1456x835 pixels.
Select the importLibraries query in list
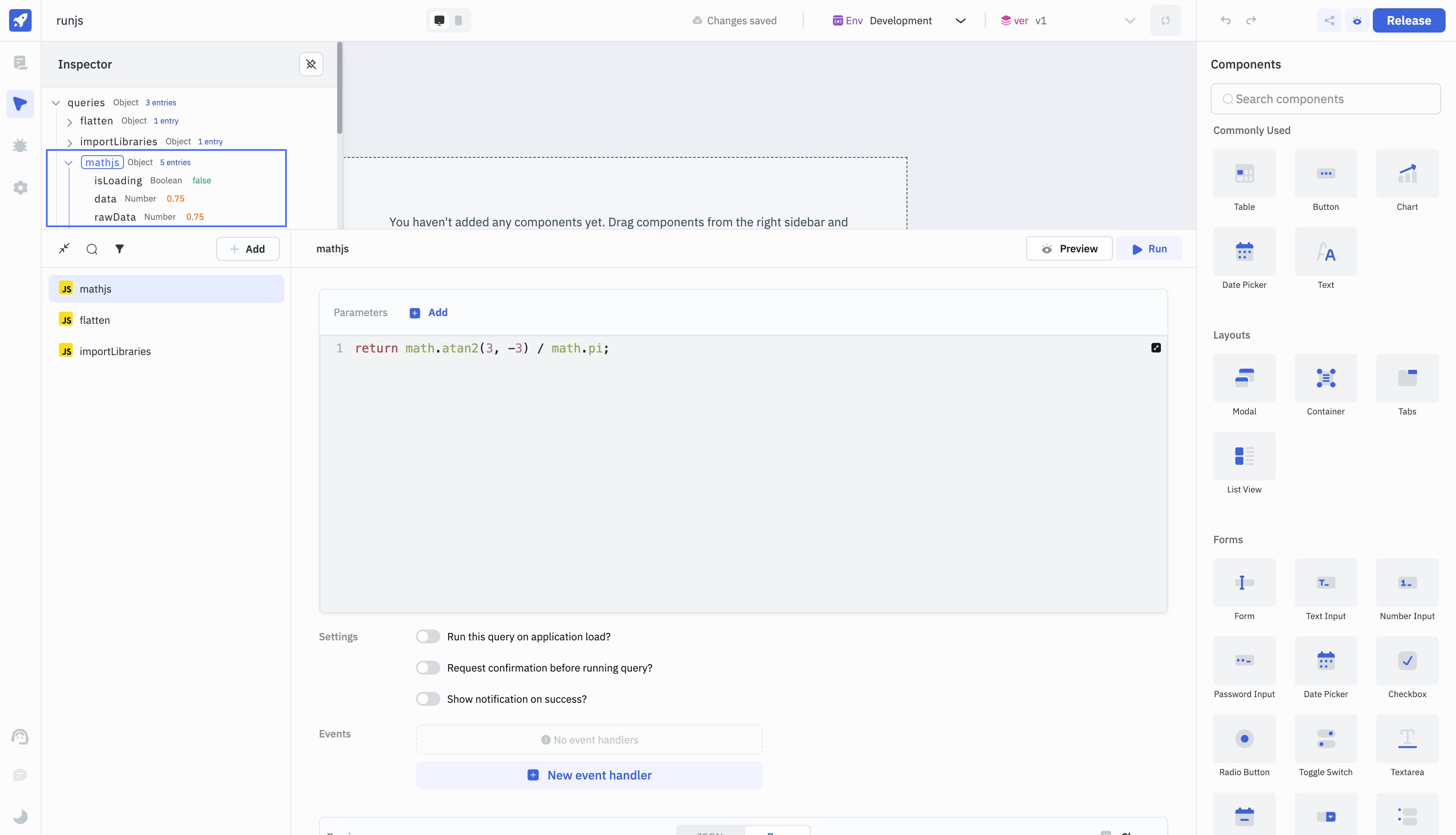(x=115, y=351)
